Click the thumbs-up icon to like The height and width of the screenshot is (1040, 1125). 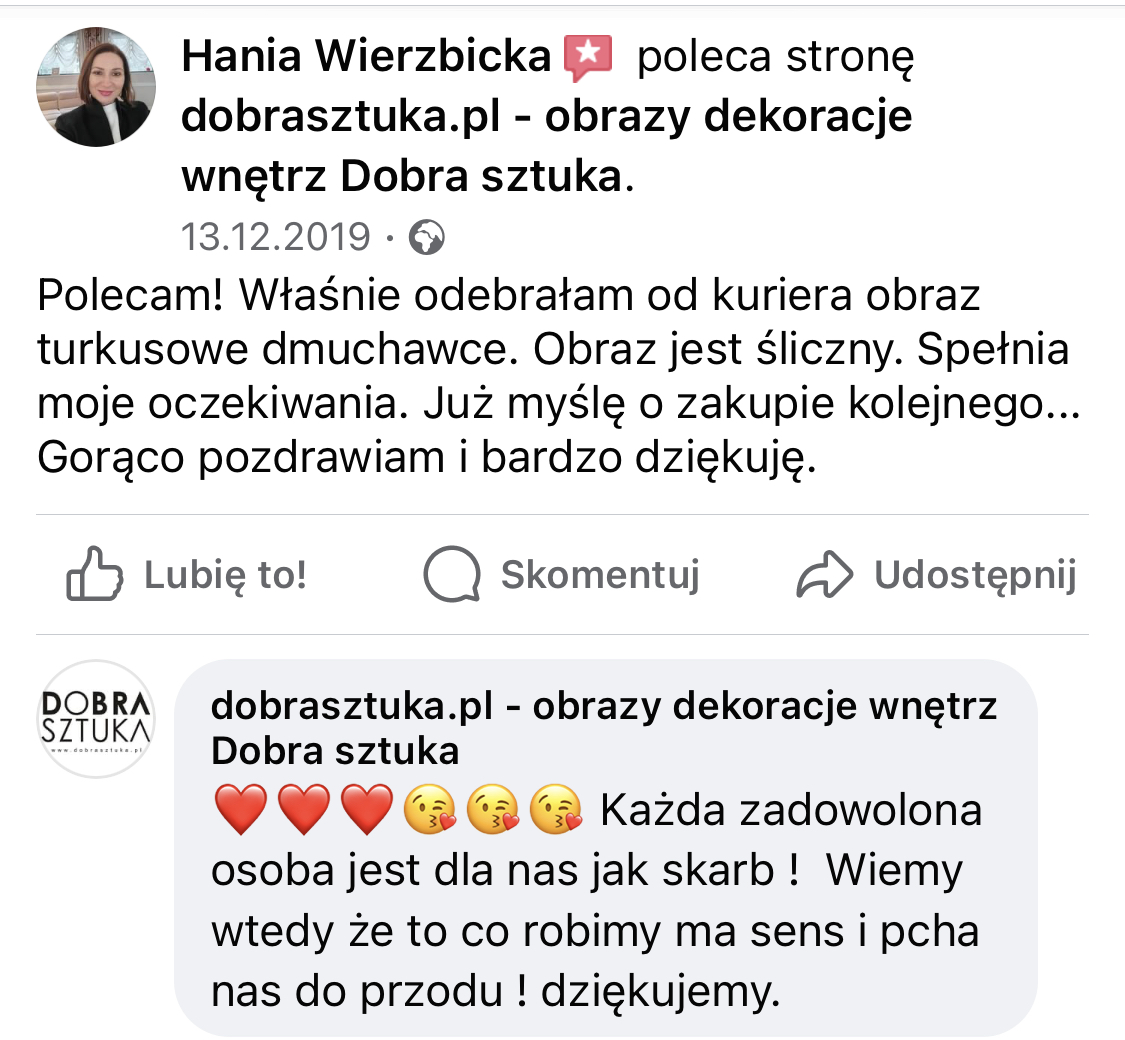click(x=96, y=575)
